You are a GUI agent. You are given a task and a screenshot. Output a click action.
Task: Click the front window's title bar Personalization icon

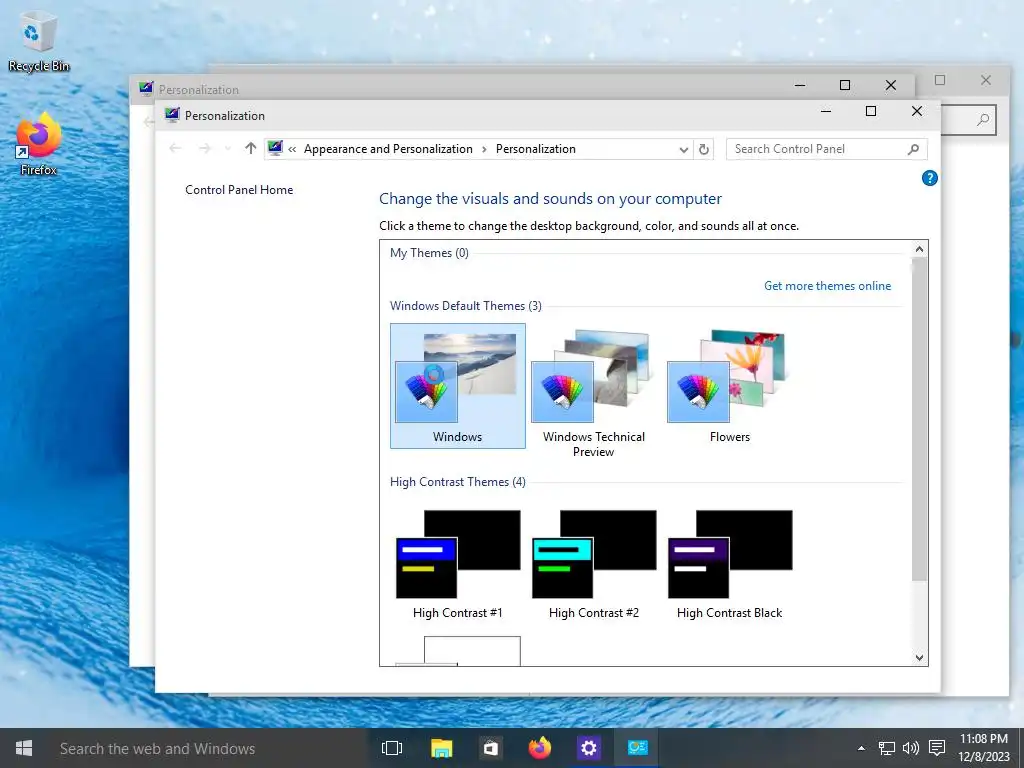click(x=172, y=115)
